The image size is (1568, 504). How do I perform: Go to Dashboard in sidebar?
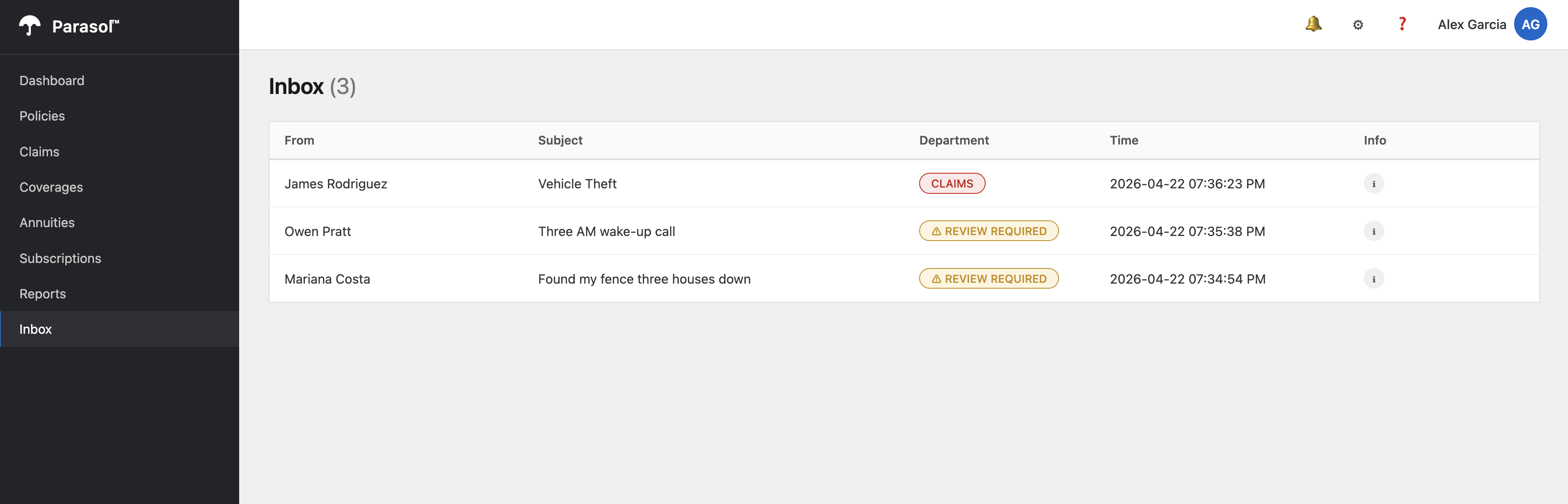click(52, 80)
